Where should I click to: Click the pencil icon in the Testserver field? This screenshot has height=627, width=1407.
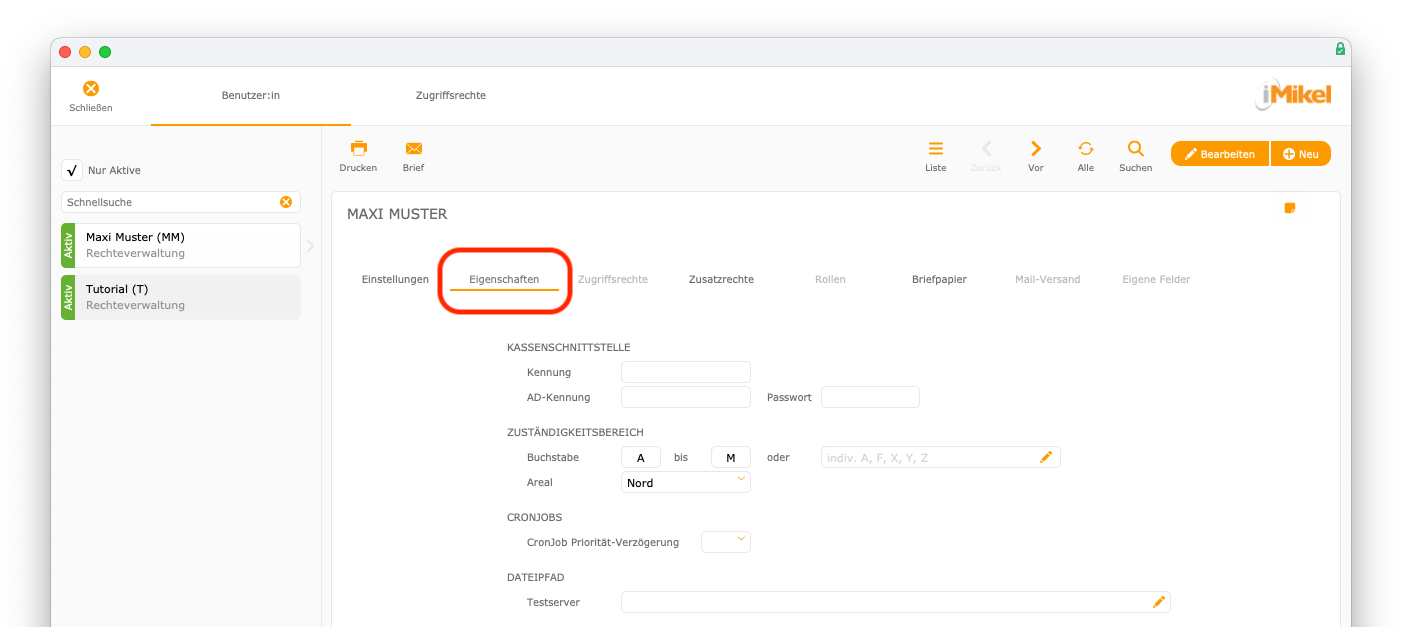point(1159,602)
